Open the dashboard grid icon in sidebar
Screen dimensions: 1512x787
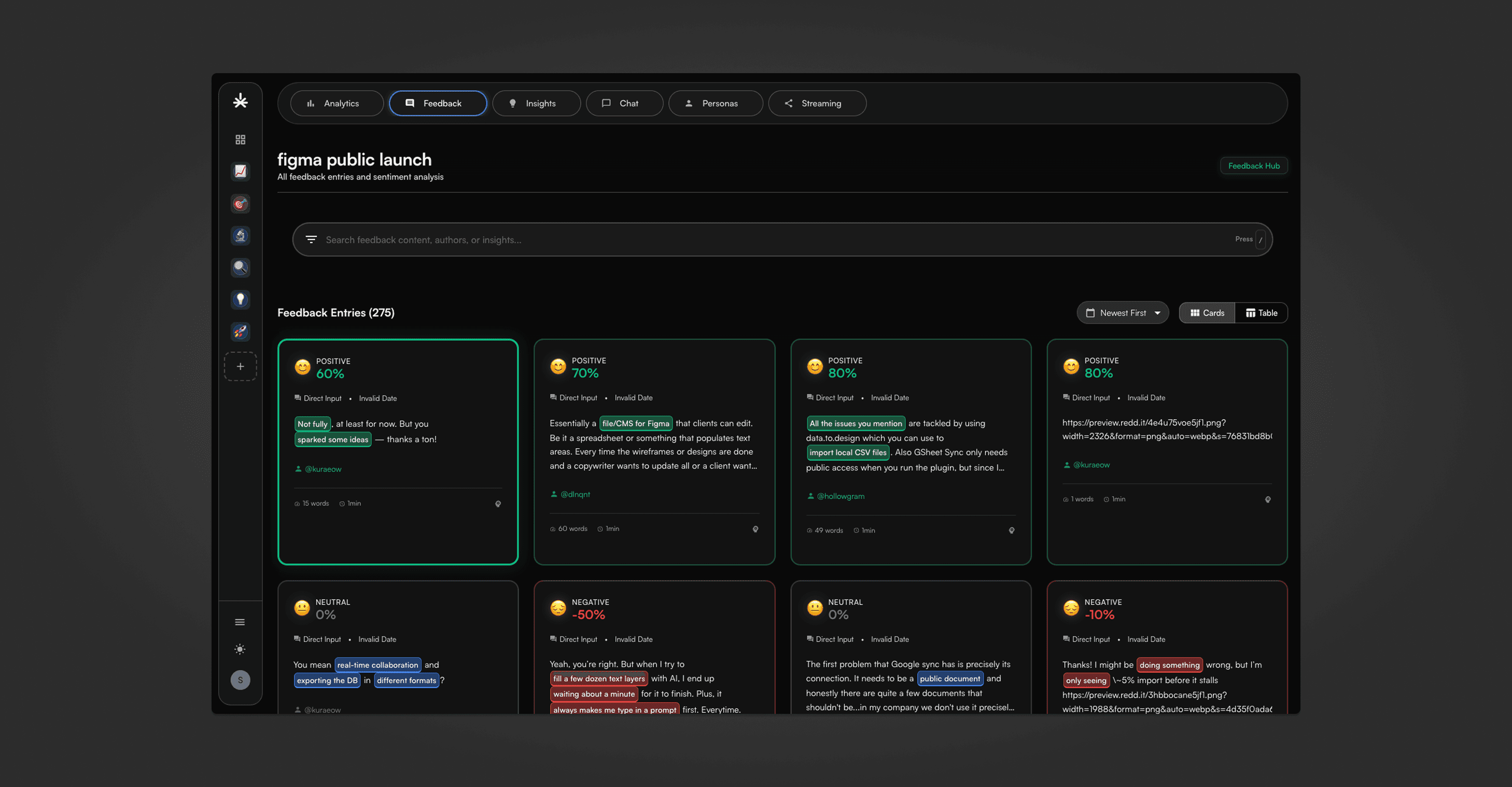240,139
